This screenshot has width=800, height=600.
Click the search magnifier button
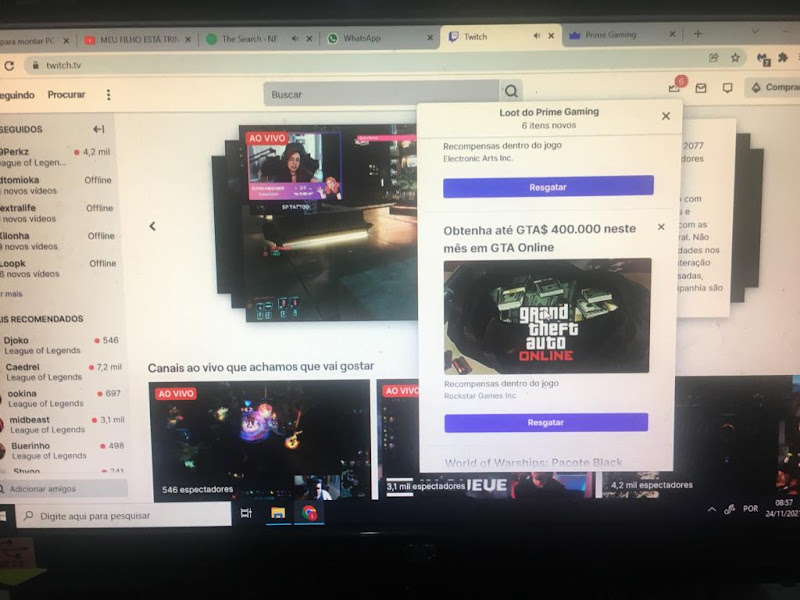[511, 91]
